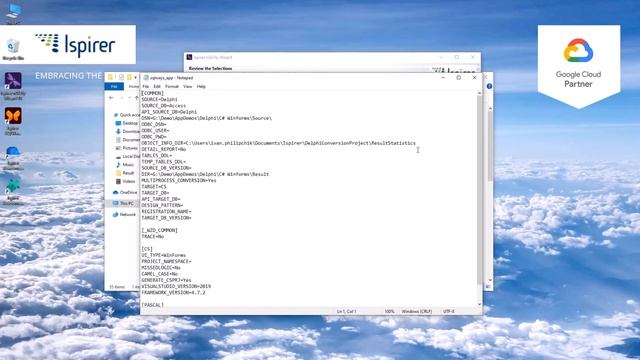The width and height of the screenshot is (640, 360).
Task: Click the TARGET=CS line in Notepad
Action: (154, 187)
